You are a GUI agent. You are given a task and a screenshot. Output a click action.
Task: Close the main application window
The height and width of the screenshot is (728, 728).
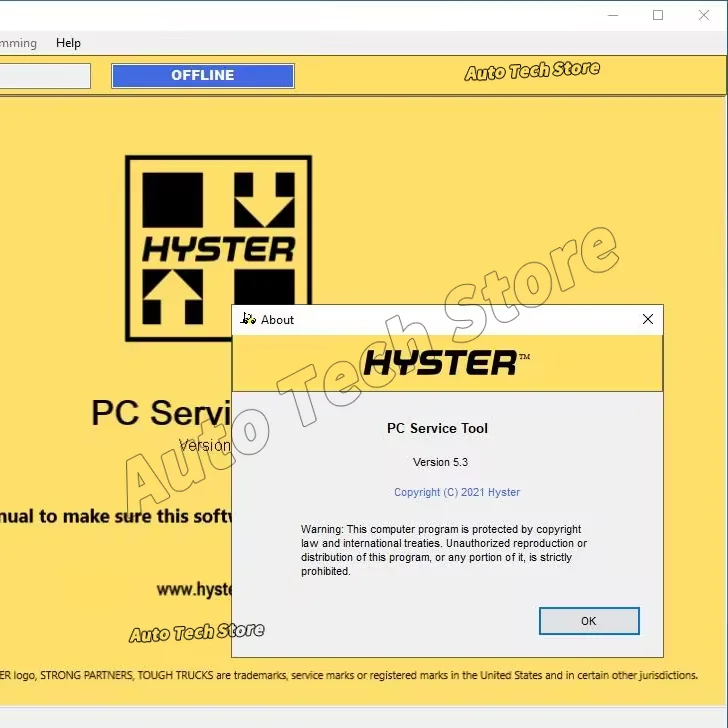(x=703, y=15)
